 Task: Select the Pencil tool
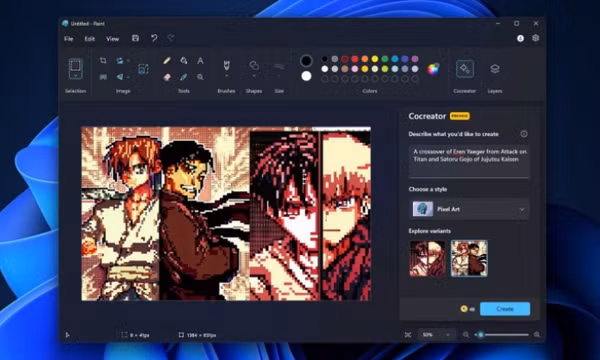167,60
